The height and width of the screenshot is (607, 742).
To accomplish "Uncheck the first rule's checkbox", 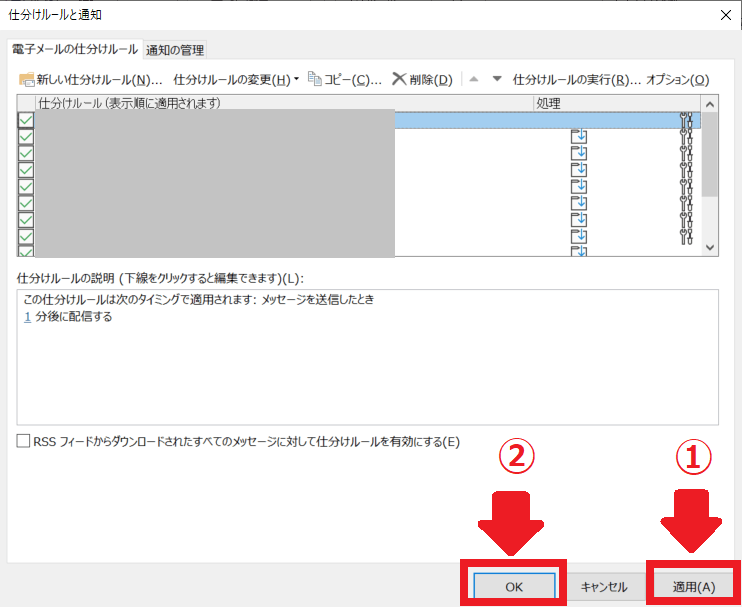I will click(26, 121).
